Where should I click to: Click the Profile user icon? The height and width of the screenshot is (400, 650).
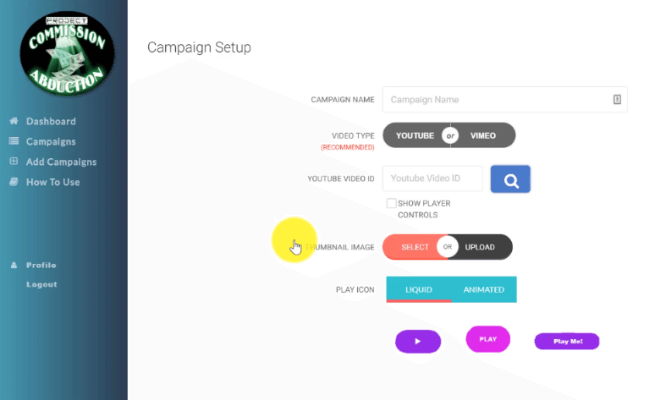14,265
